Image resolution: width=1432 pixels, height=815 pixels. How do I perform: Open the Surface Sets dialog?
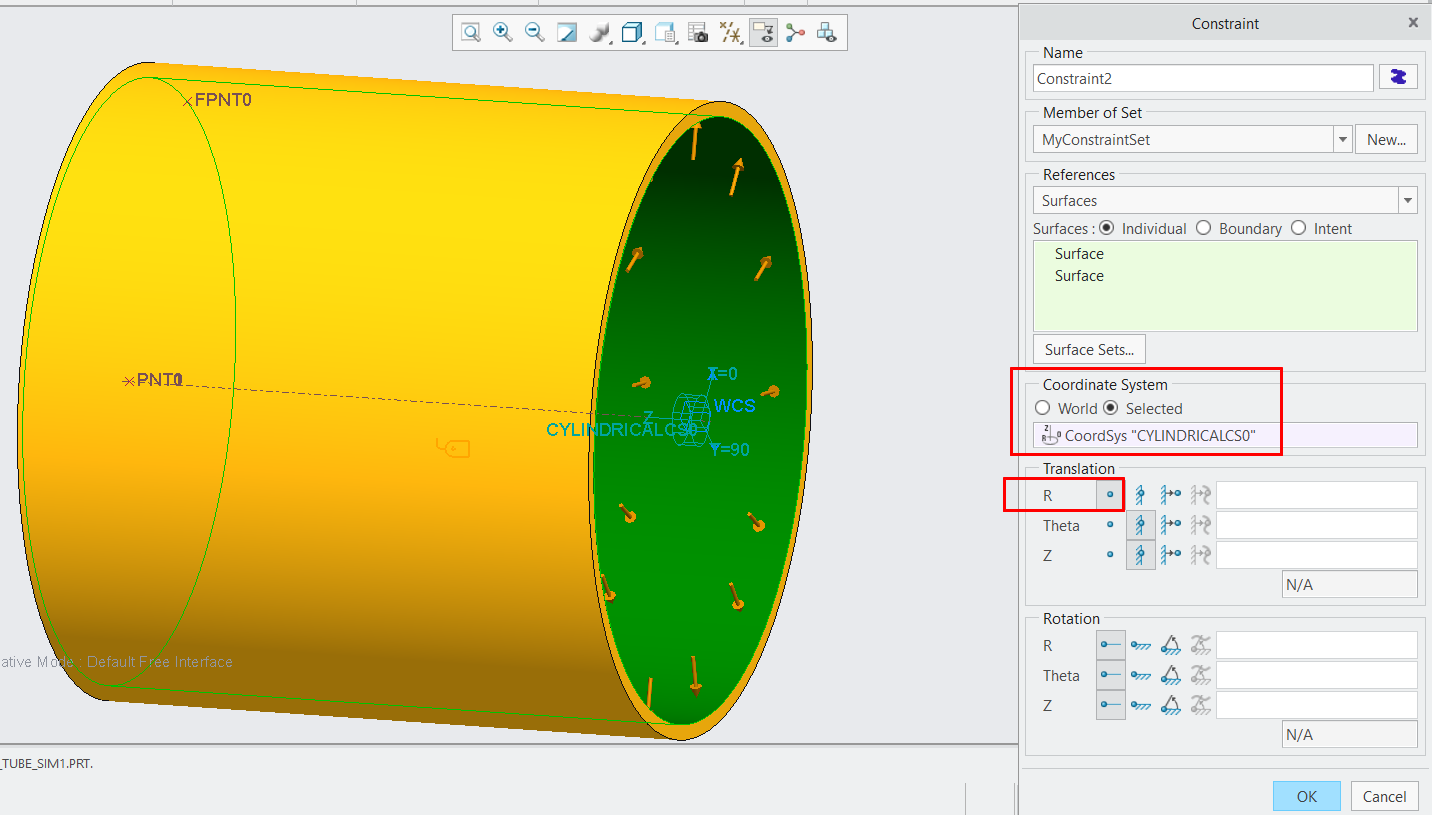click(1089, 349)
